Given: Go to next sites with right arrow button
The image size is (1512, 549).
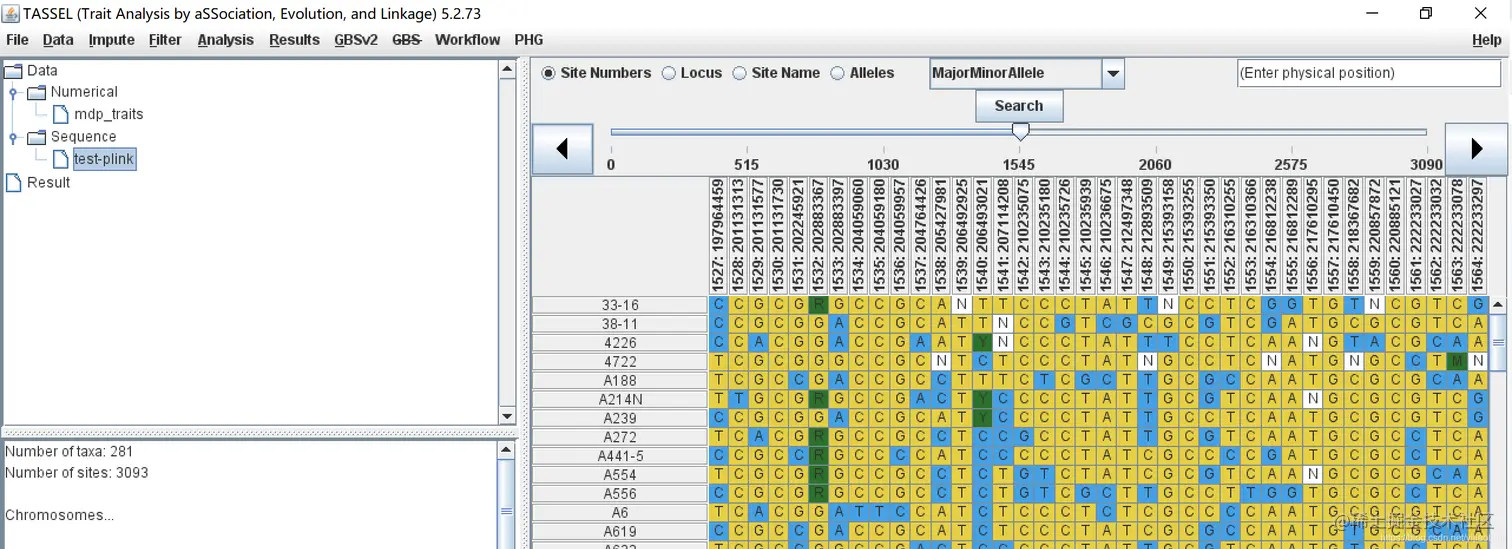Looking at the screenshot, I should [1476, 149].
